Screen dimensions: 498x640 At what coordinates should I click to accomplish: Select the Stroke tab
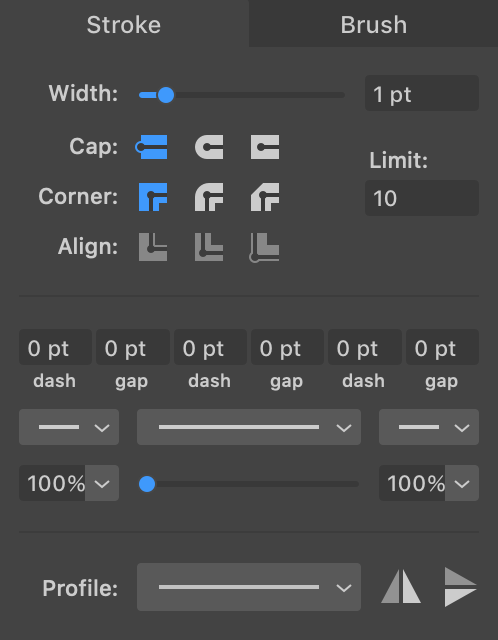coord(124,24)
